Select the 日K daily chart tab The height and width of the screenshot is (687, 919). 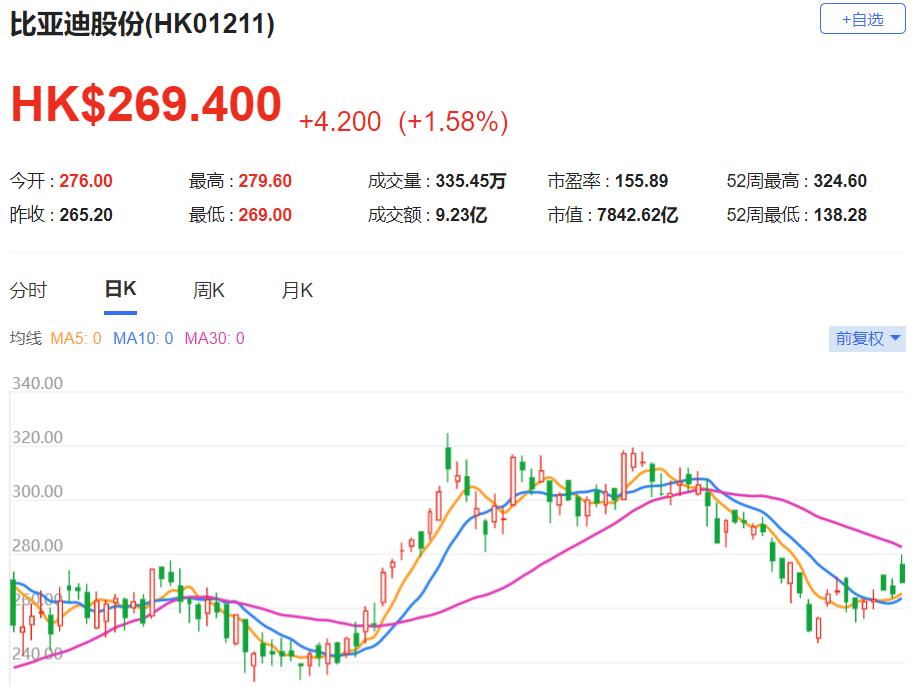[120, 289]
